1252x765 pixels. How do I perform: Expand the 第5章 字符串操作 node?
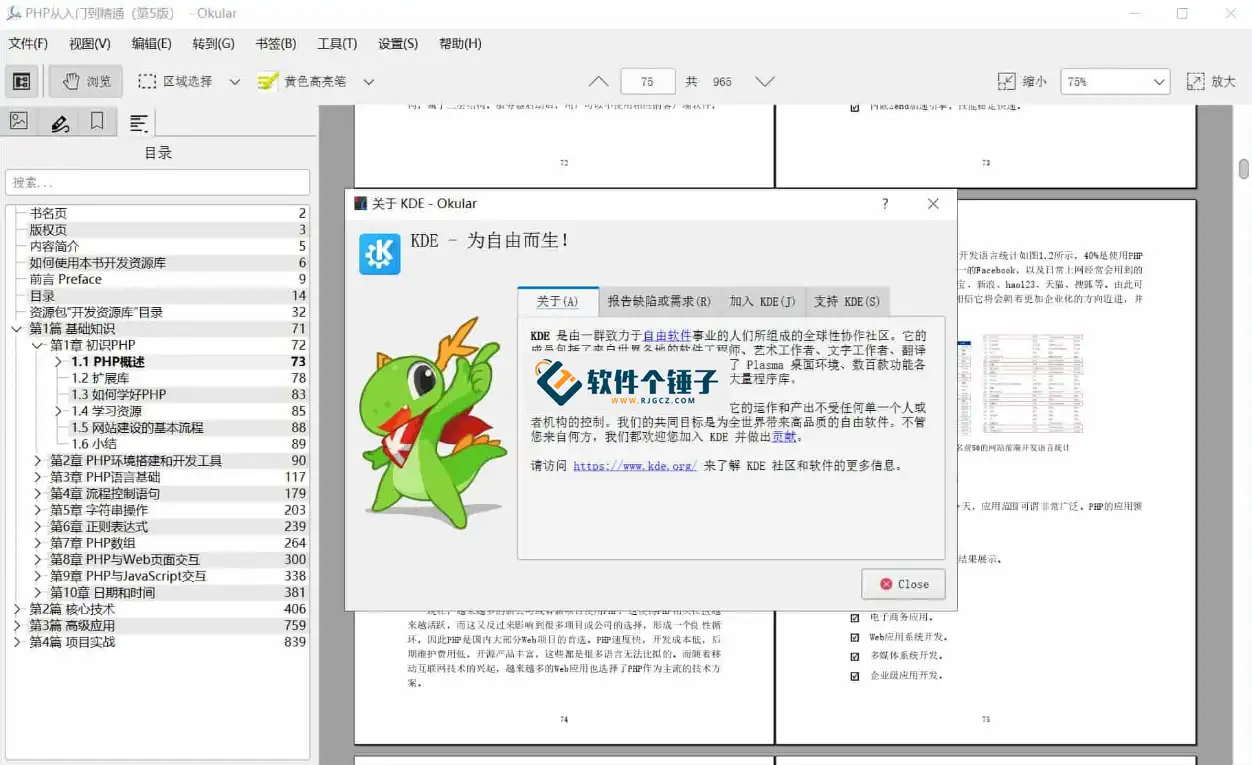click(x=38, y=510)
